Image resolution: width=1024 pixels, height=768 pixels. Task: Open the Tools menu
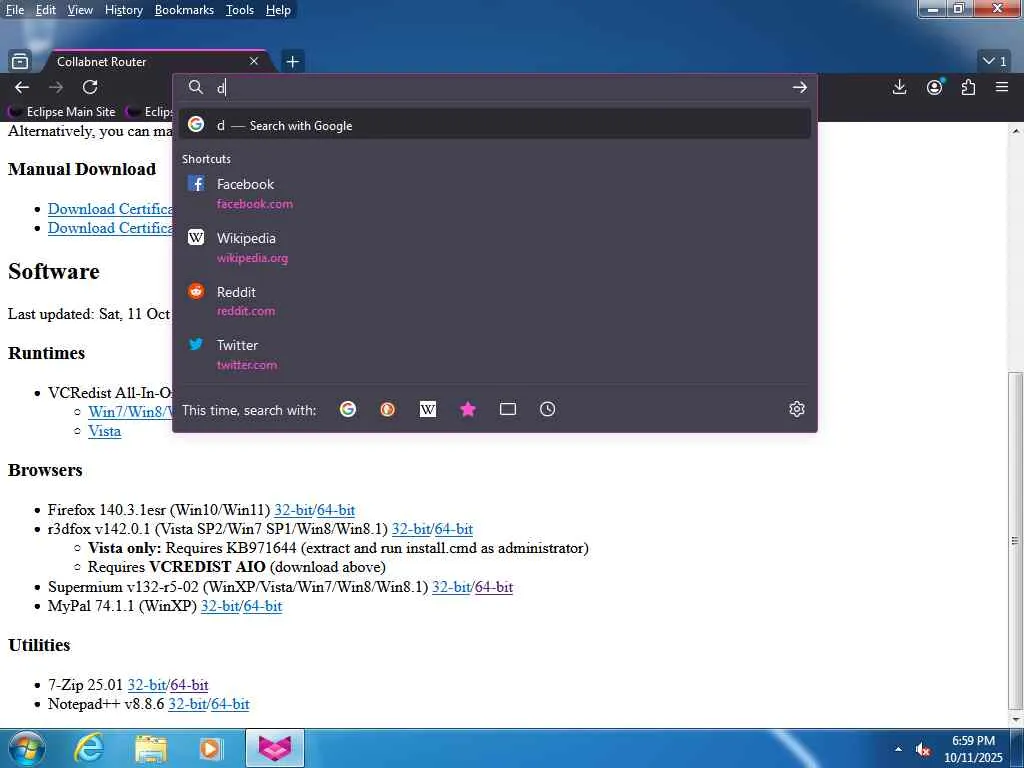point(240,10)
